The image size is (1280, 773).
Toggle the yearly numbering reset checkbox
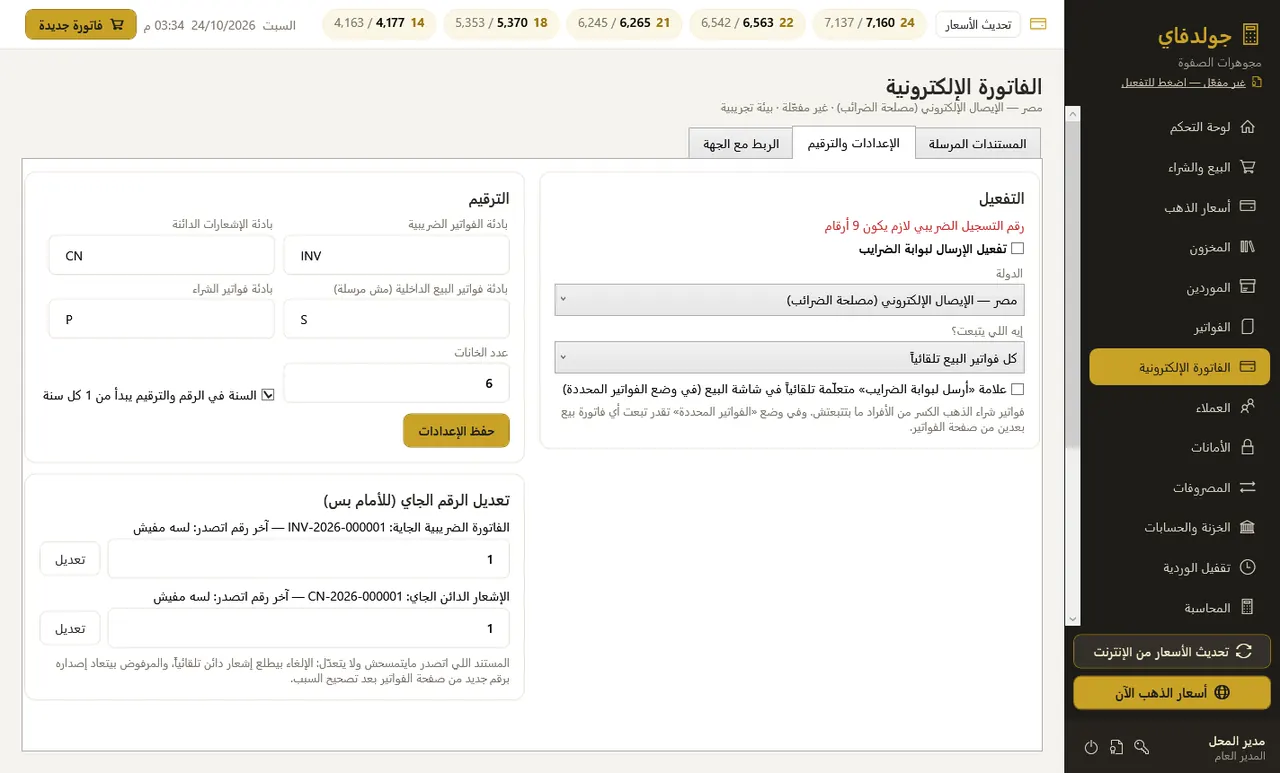[268, 395]
